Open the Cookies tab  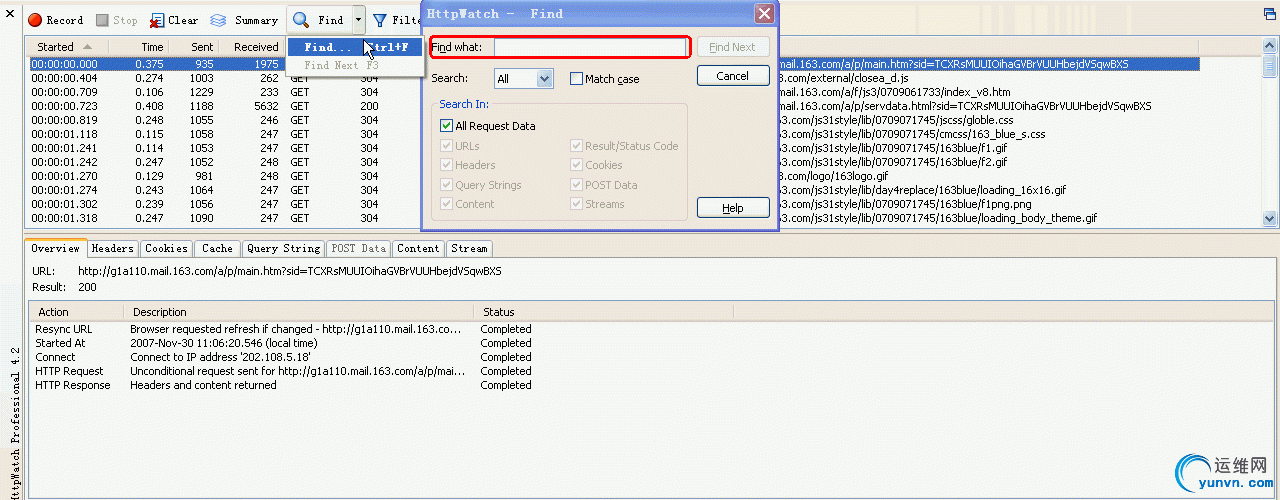coord(166,249)
